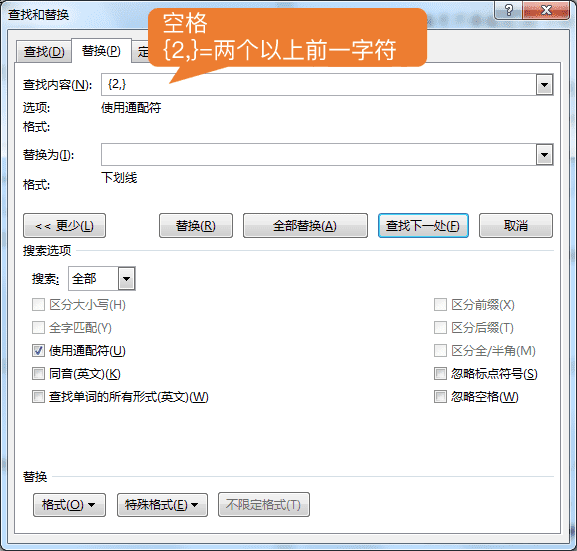577x551 pixels.
Task: Click the 替换(R) button
Action: pyautogui.click(x=196, y=226)
